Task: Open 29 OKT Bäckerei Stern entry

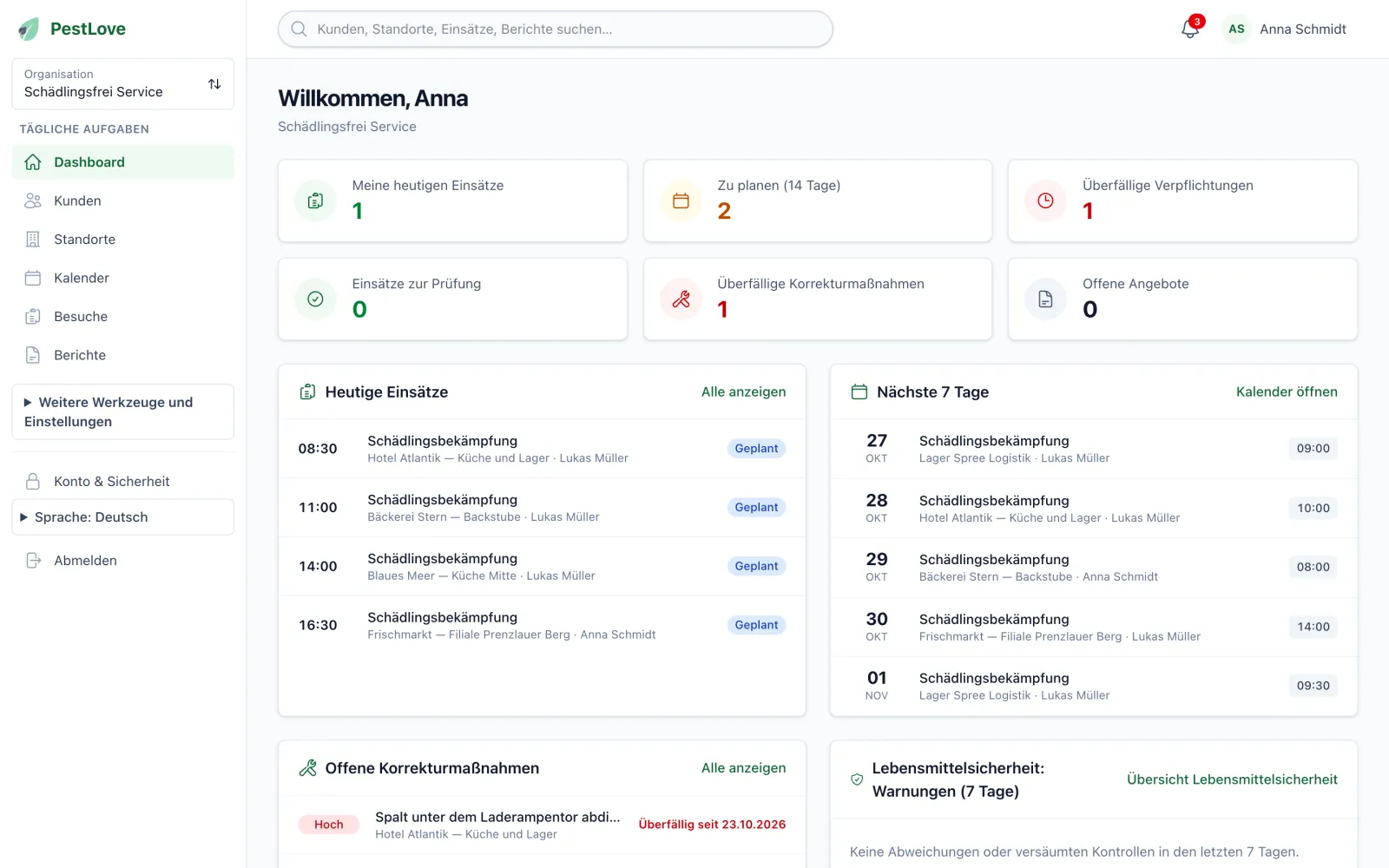Action: pyautogui.click(x=1094, y=568)
